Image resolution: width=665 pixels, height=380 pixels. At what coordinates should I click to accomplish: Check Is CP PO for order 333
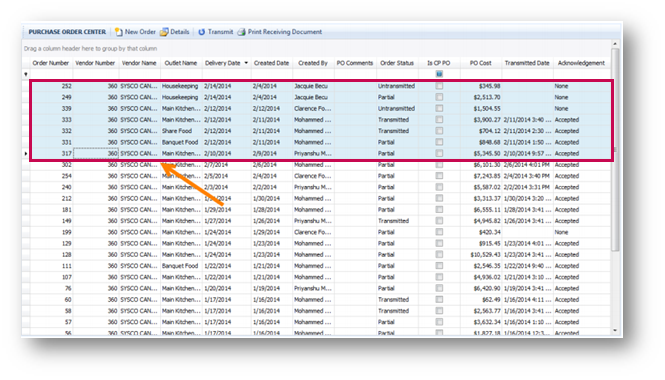(x=439, y=120)
